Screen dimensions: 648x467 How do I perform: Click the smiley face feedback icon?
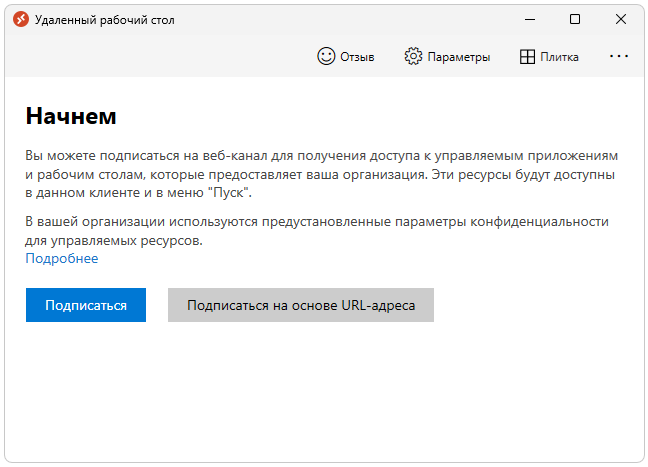tap(326, 56)
